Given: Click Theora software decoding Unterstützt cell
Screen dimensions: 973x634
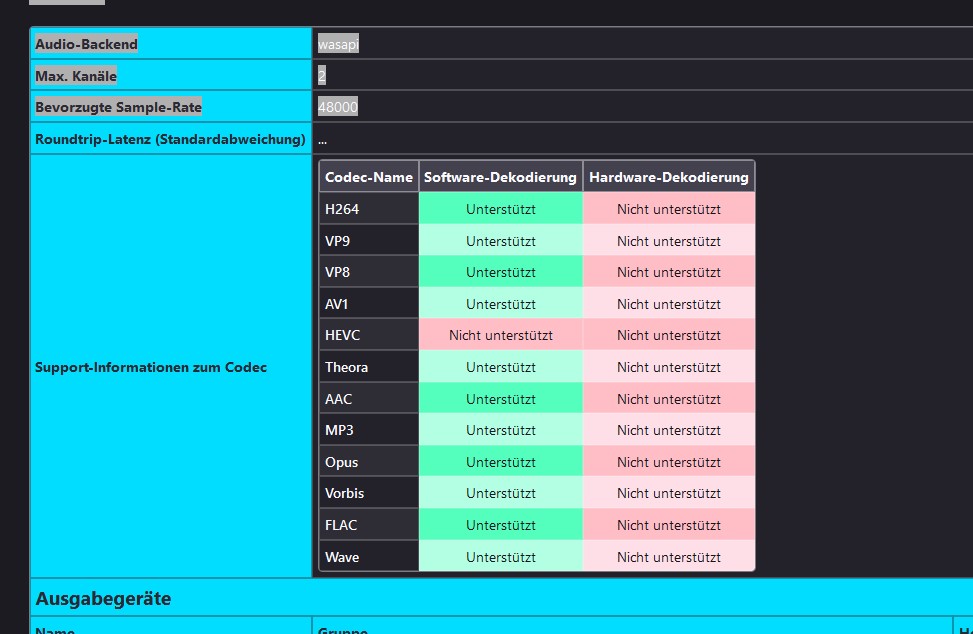Looking at the screenshot, I should [x=501, y=367].
